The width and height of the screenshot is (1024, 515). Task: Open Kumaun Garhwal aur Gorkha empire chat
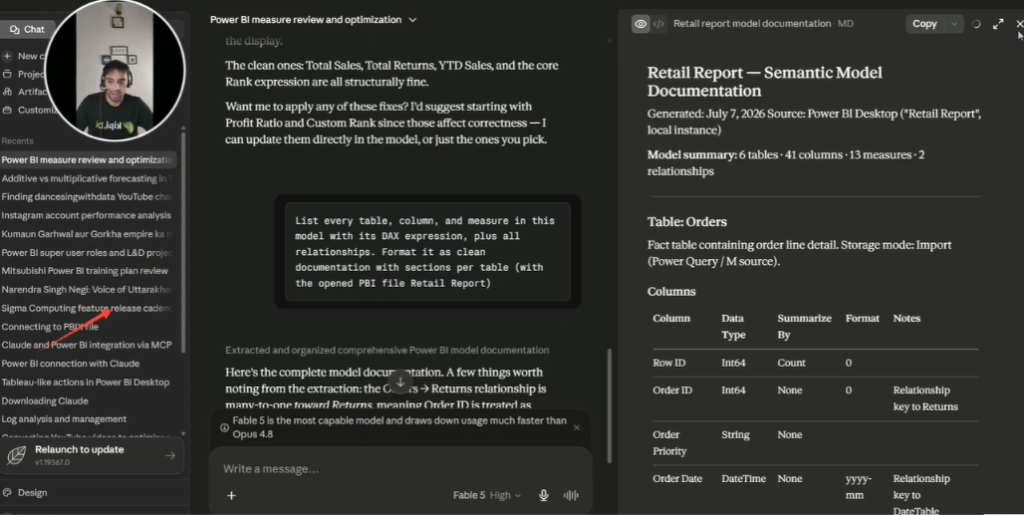point(88,234)
